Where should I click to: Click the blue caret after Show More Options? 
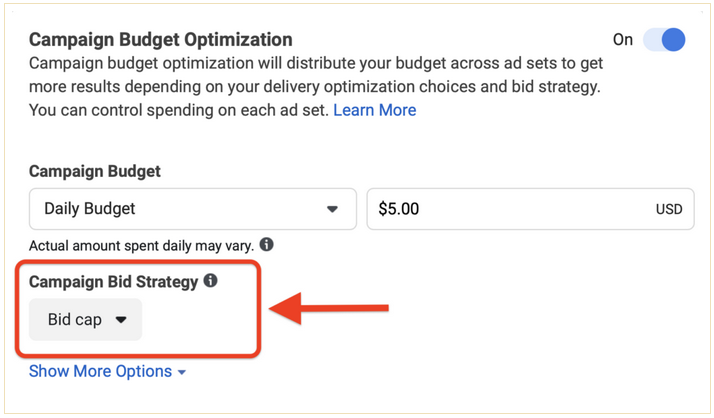[182, 372]
